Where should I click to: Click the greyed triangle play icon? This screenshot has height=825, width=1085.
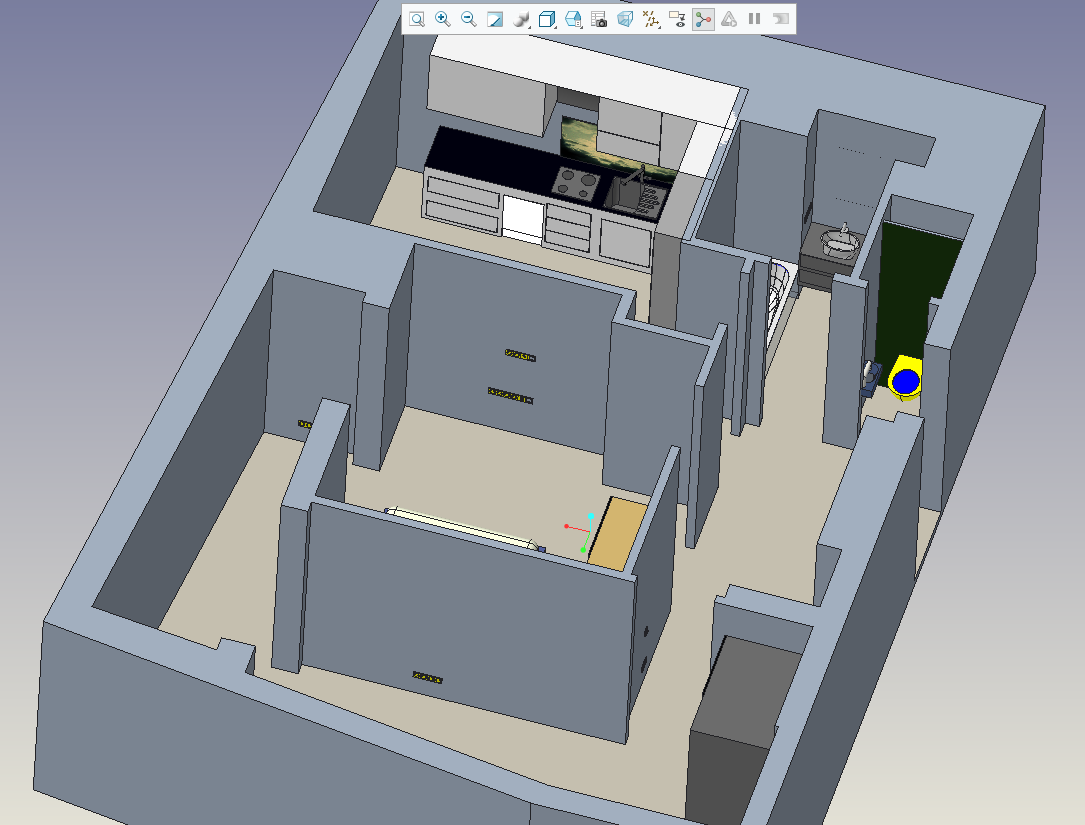point(729,19)
